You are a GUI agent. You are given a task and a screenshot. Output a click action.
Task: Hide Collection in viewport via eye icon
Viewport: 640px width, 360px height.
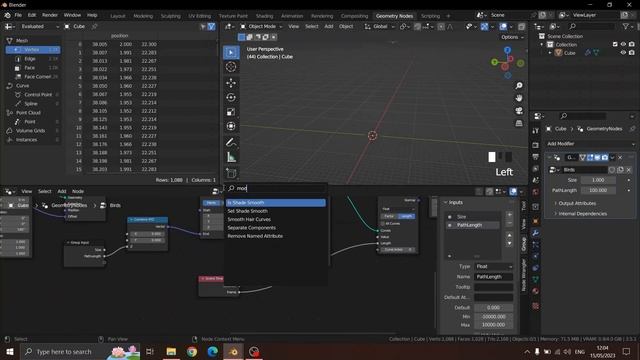click(623, 44)
